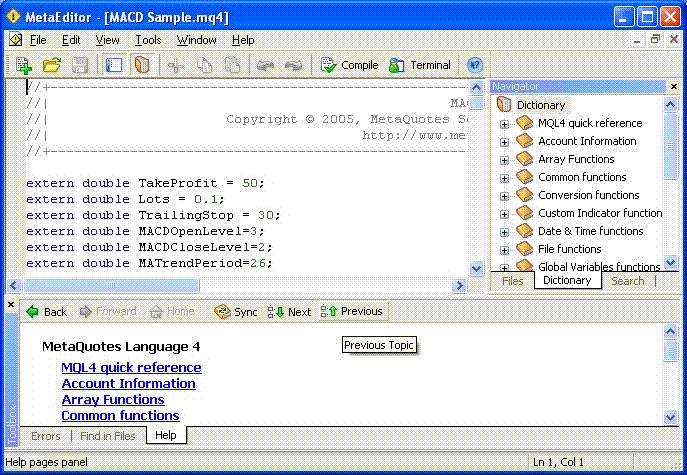Expand Account Information tree node
Screen dimensions: 687x475
[504, 142]
